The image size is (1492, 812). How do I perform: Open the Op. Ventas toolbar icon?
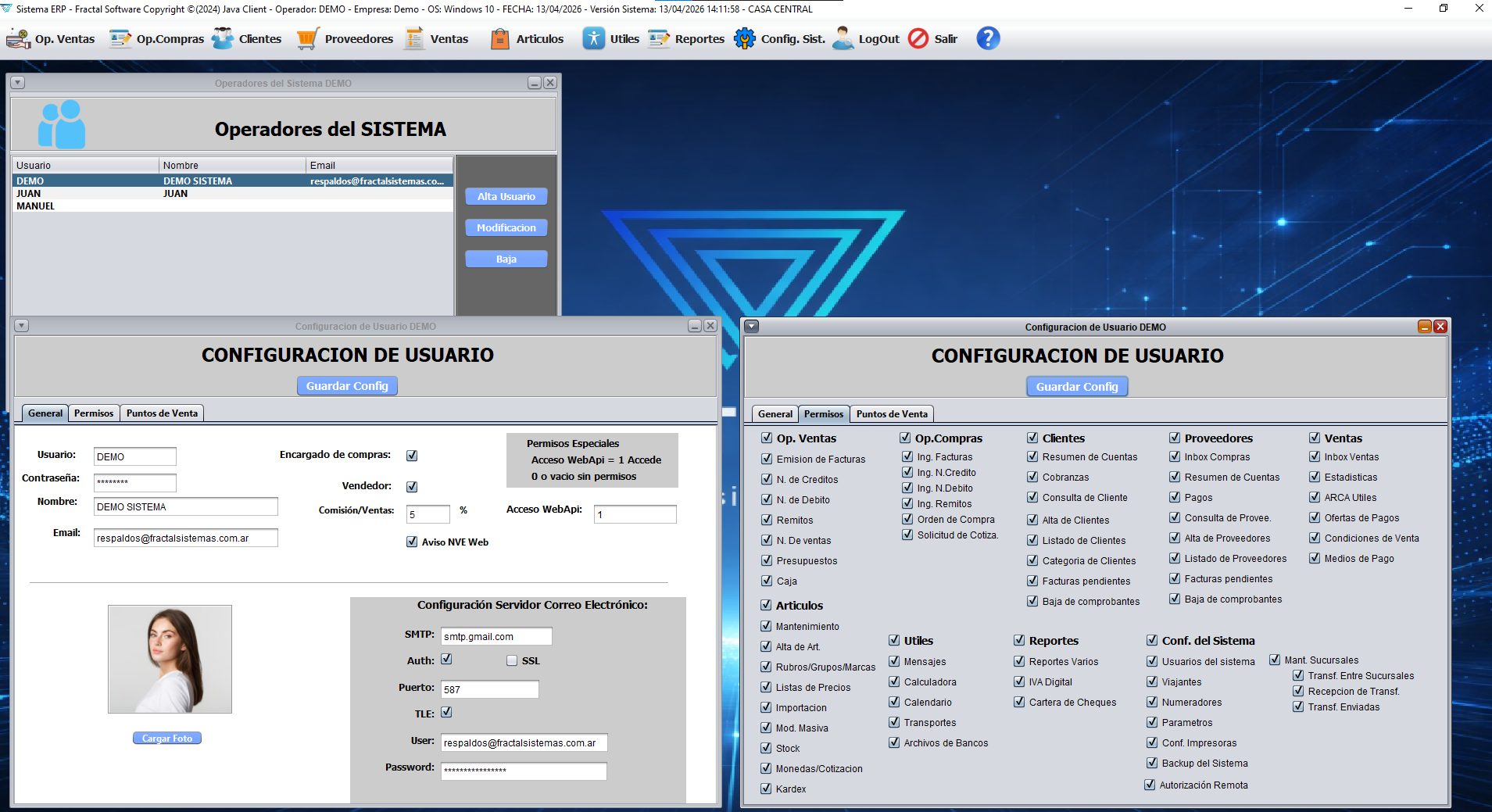(x=18, y=38)
